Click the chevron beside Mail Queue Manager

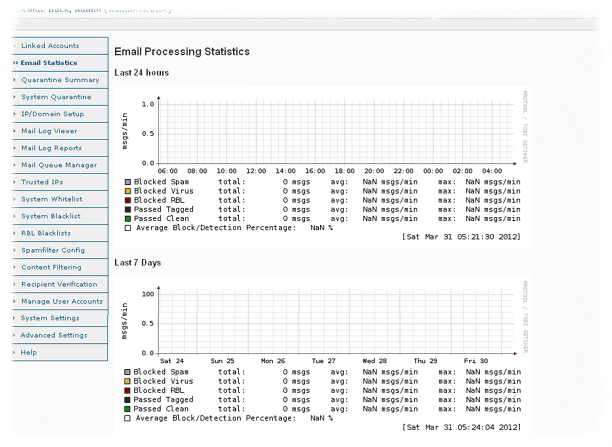click(x=14, y=165)
